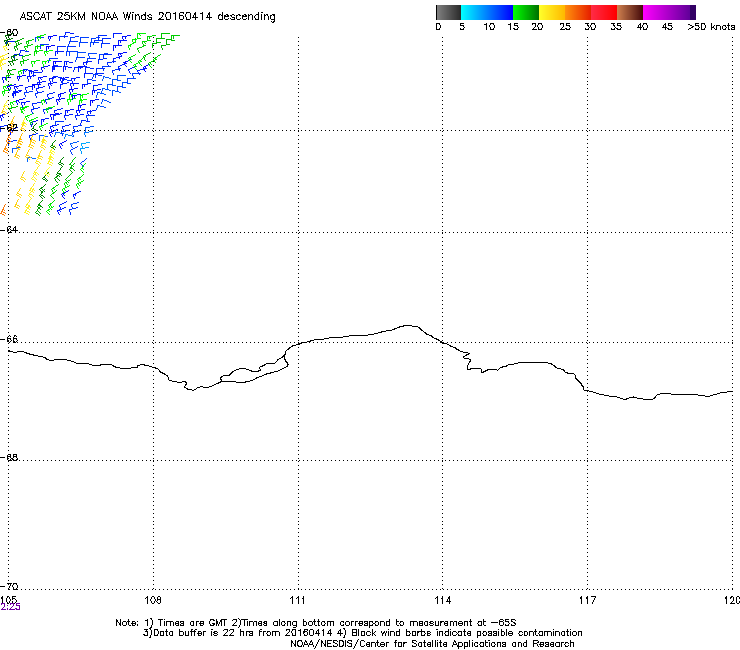This screenshot has width=740, height=650.
Task: Click the latitude label '-64'
Action: pos(9,229)
